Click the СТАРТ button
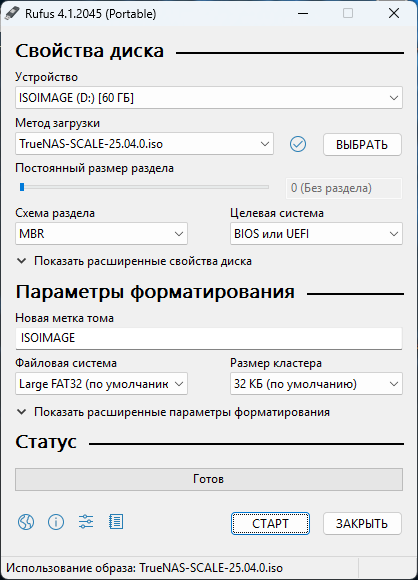 pos(270,523)
